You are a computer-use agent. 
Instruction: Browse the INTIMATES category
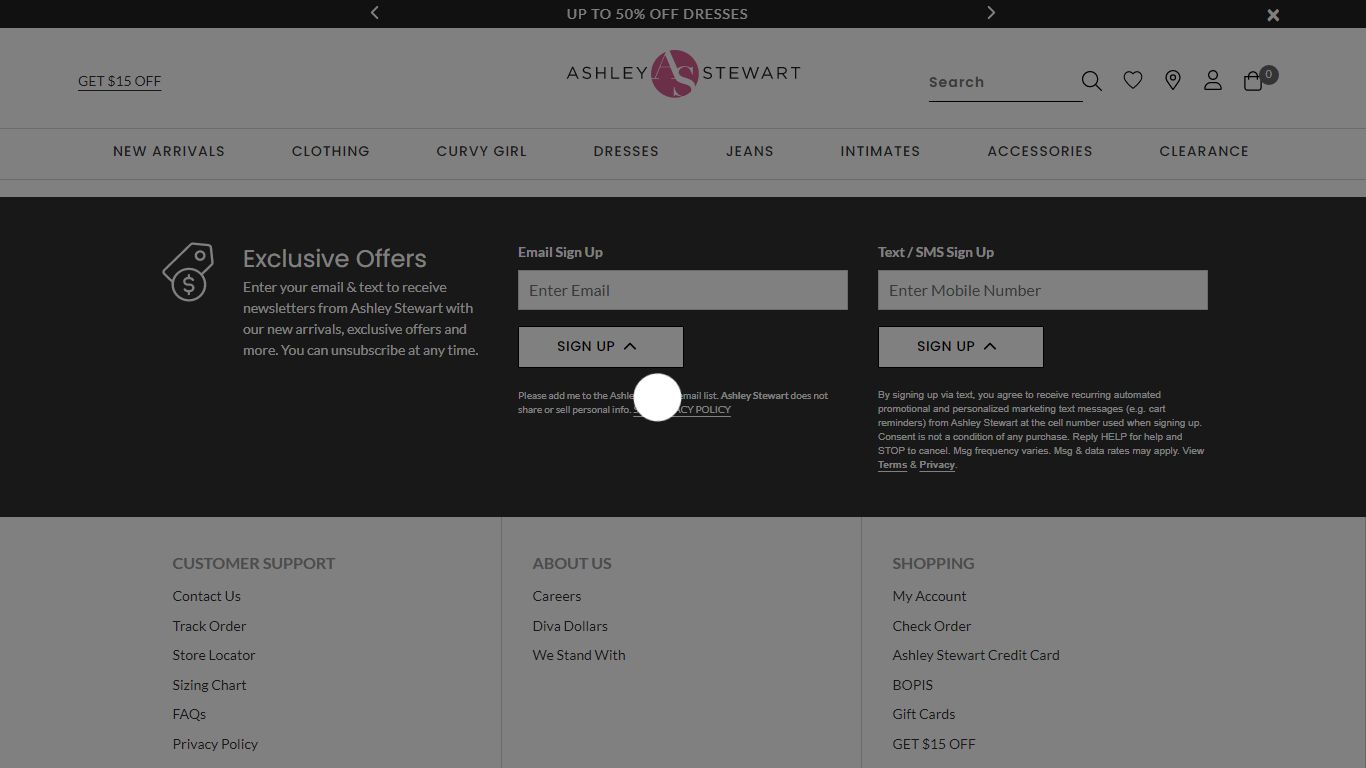pos(879,151)
